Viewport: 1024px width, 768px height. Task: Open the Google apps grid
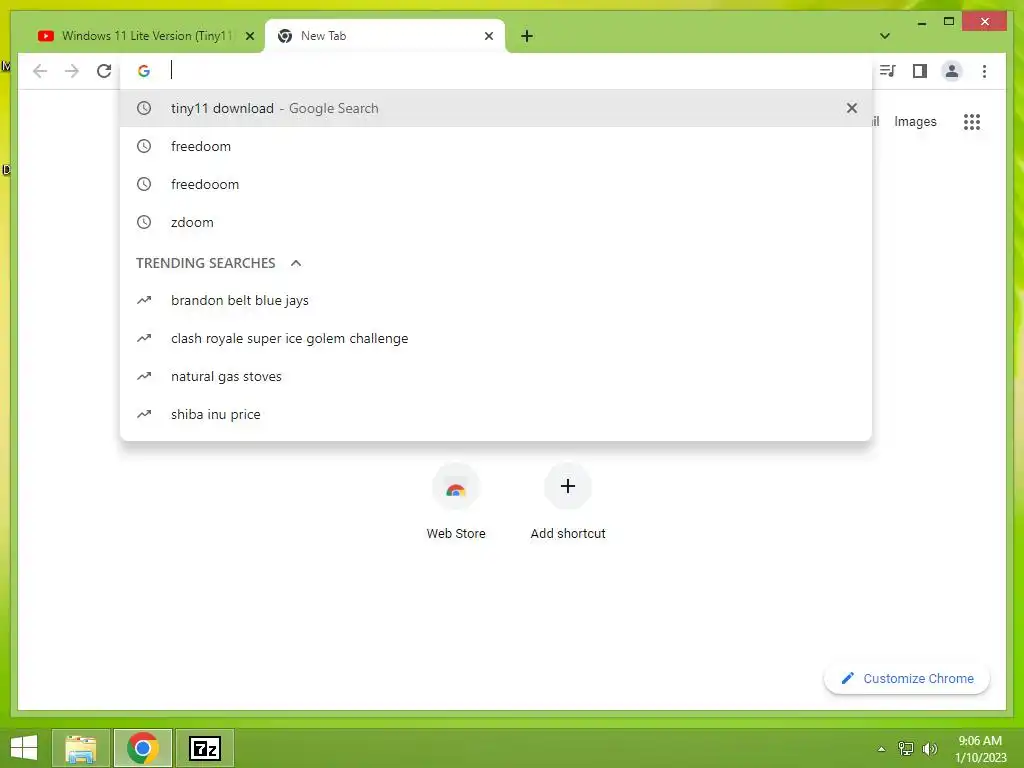[x=972, y=121]
